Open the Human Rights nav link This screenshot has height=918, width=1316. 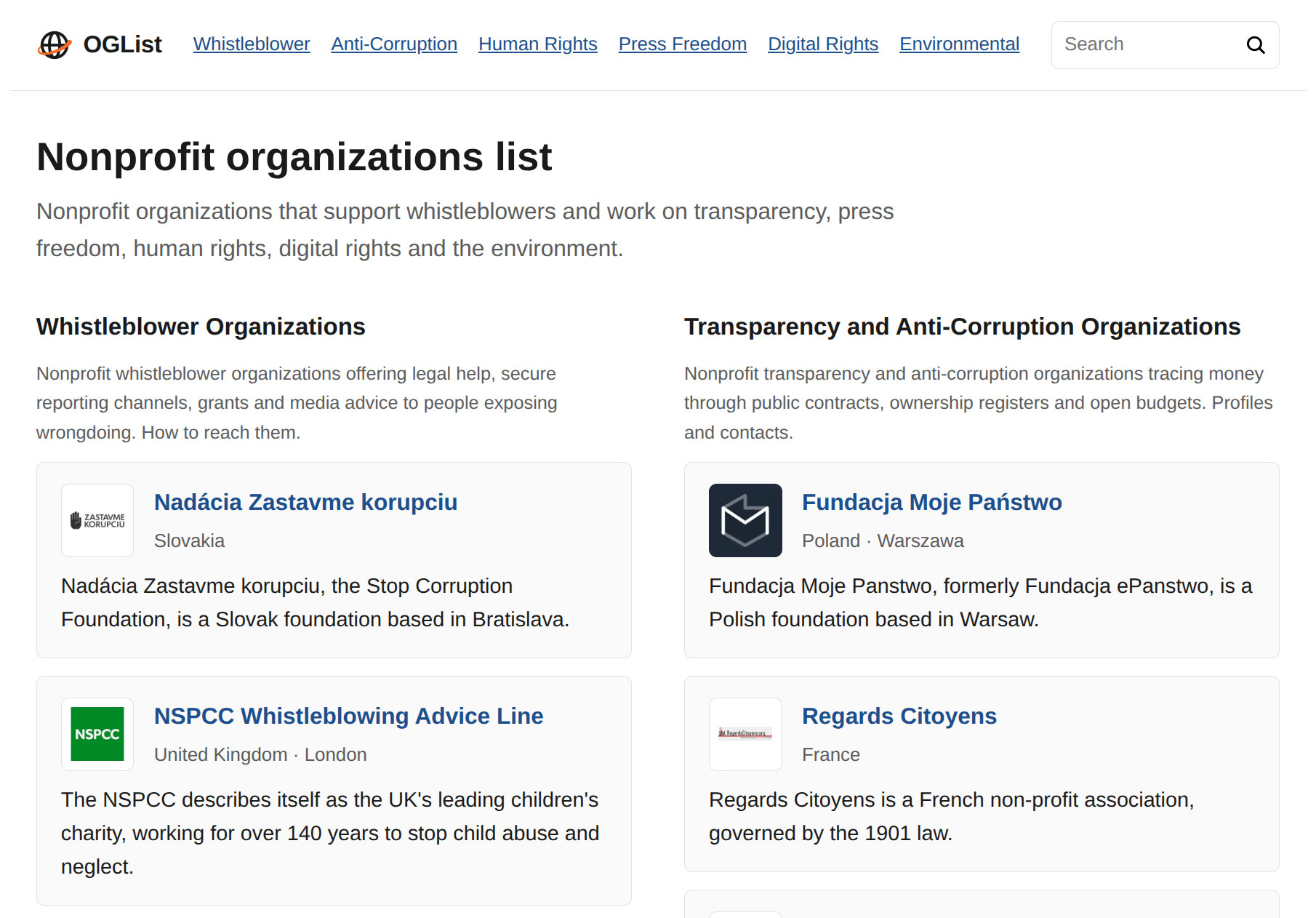(x=538, y=44)
